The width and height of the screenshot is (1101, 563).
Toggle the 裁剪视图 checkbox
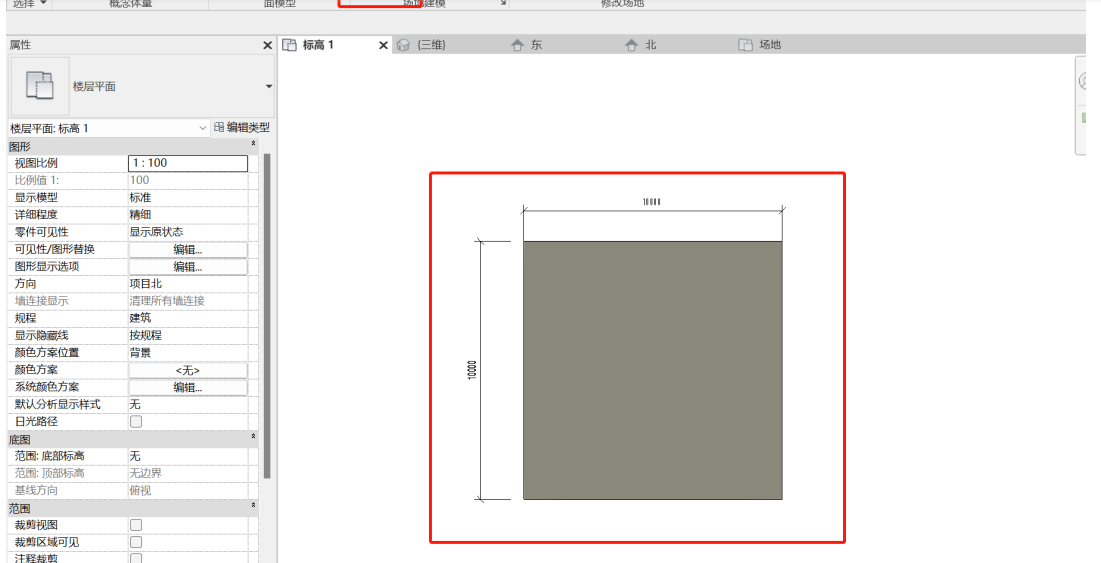(x=136, y=525)
